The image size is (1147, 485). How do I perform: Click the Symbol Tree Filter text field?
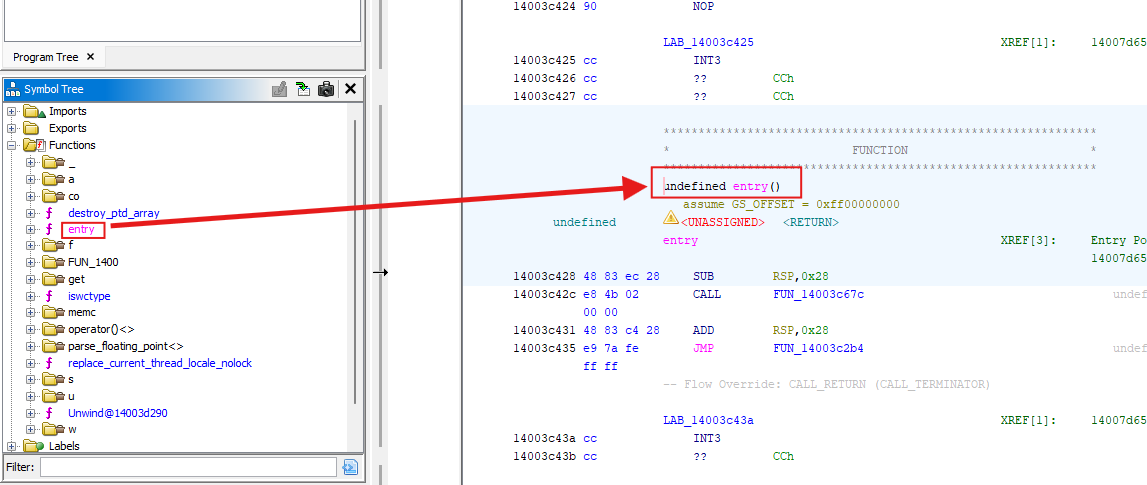pyautogui.click(x=188, y=467)
